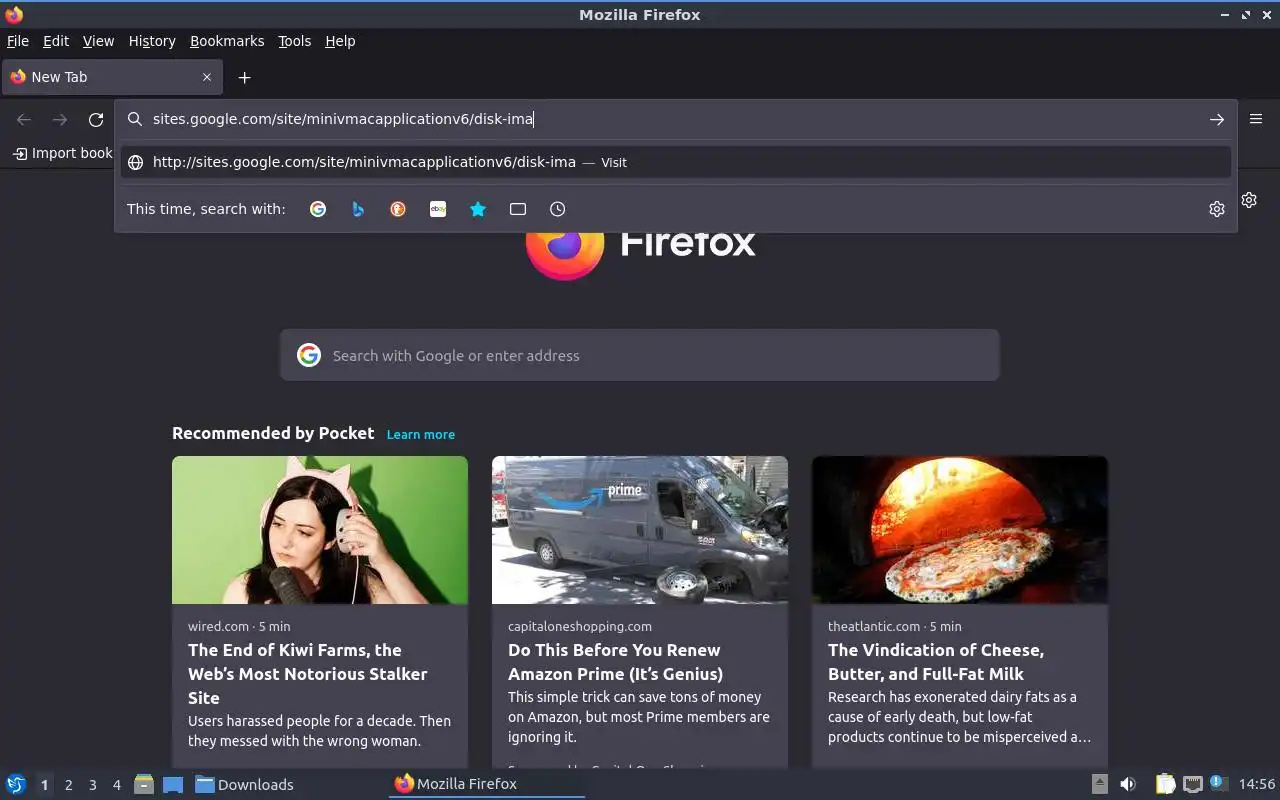This screenshot has width=1280, height=800.
Task: Search in Bookmarks star icon
Action: pos(478,209)
